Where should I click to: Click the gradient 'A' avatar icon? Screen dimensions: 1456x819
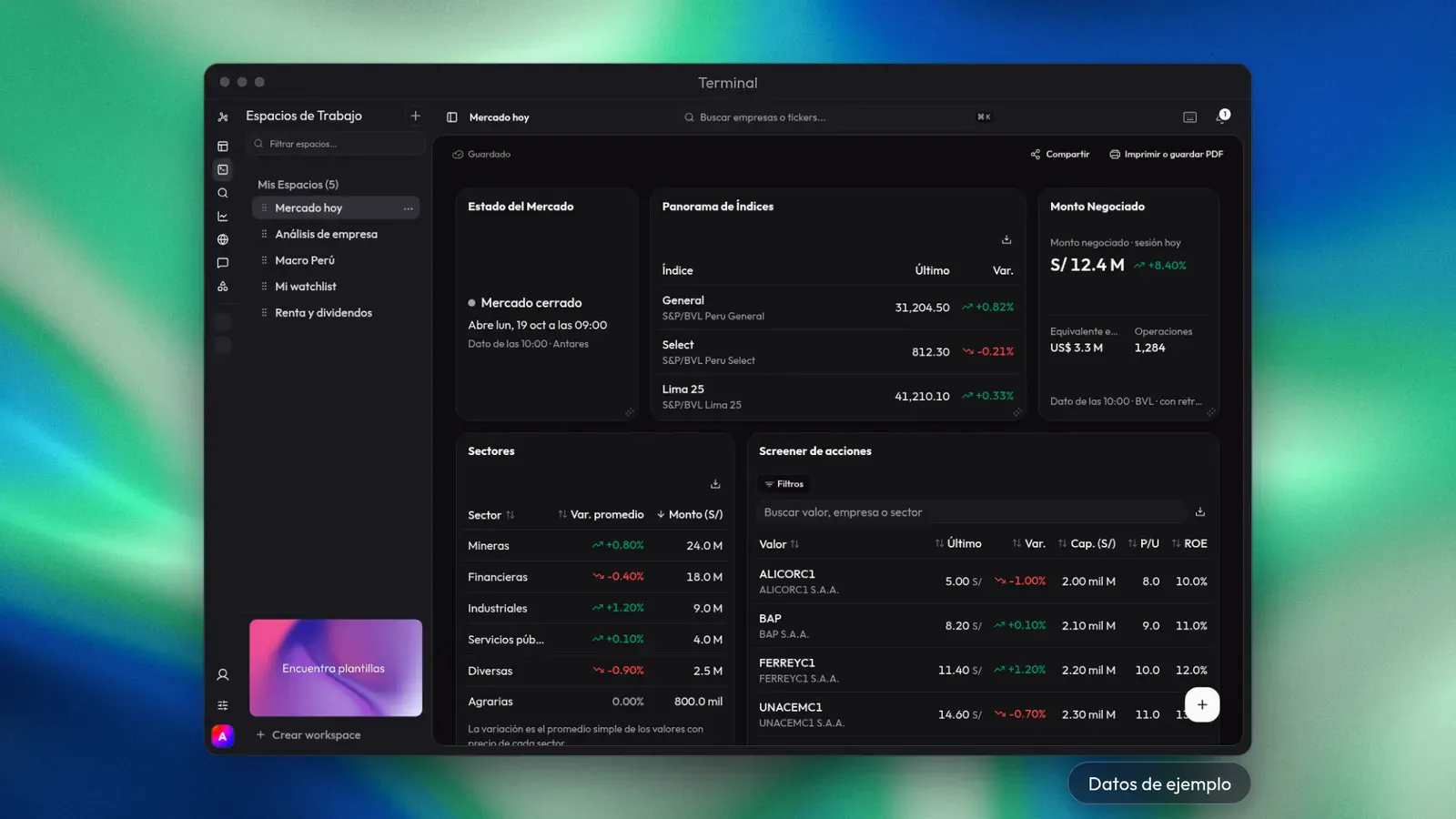click(223, 736)
